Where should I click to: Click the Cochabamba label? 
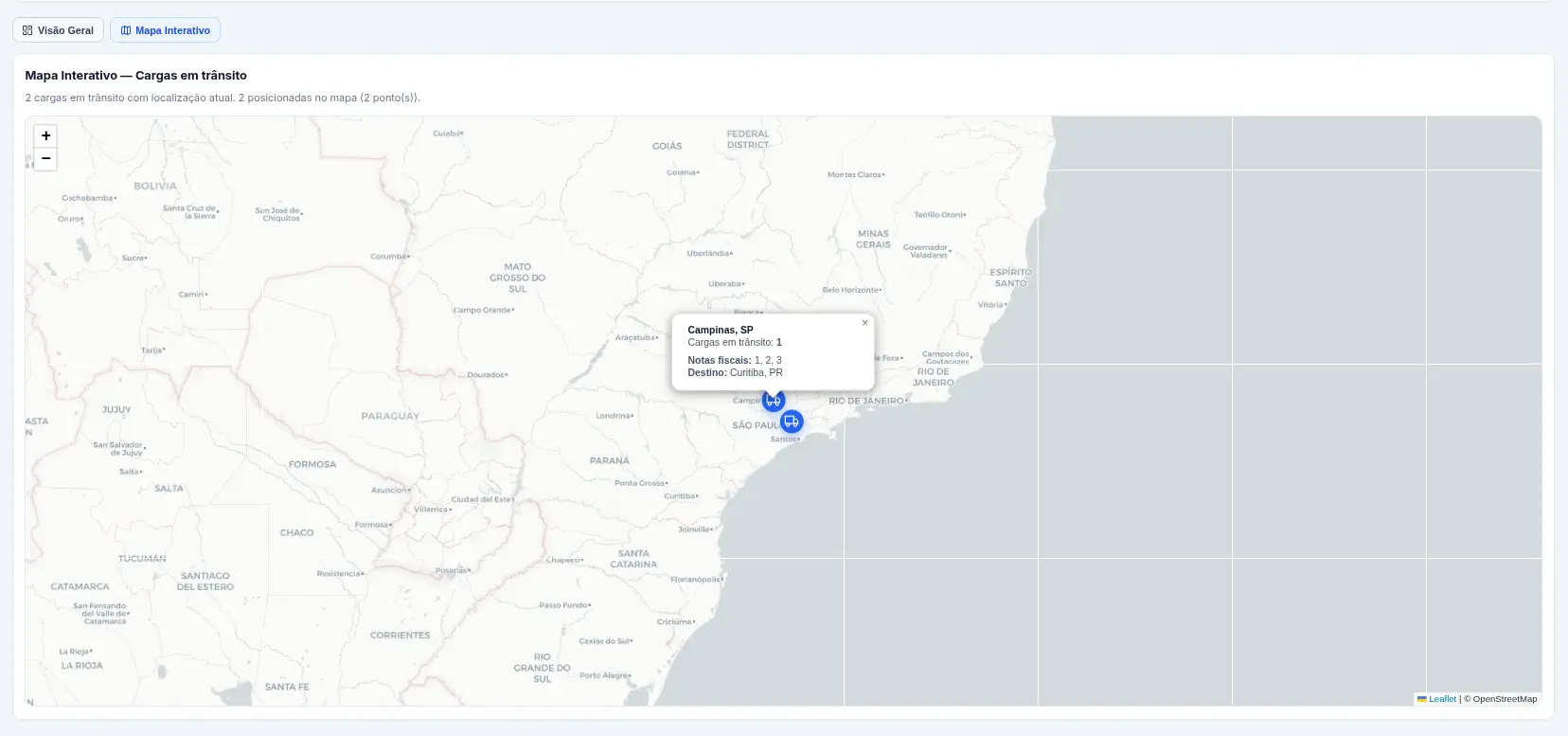tap(88, 198)
